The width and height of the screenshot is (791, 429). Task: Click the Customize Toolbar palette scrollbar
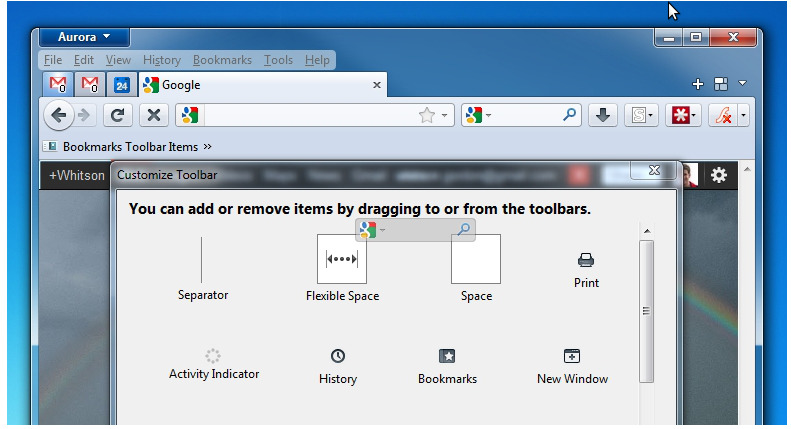(646, 310)
